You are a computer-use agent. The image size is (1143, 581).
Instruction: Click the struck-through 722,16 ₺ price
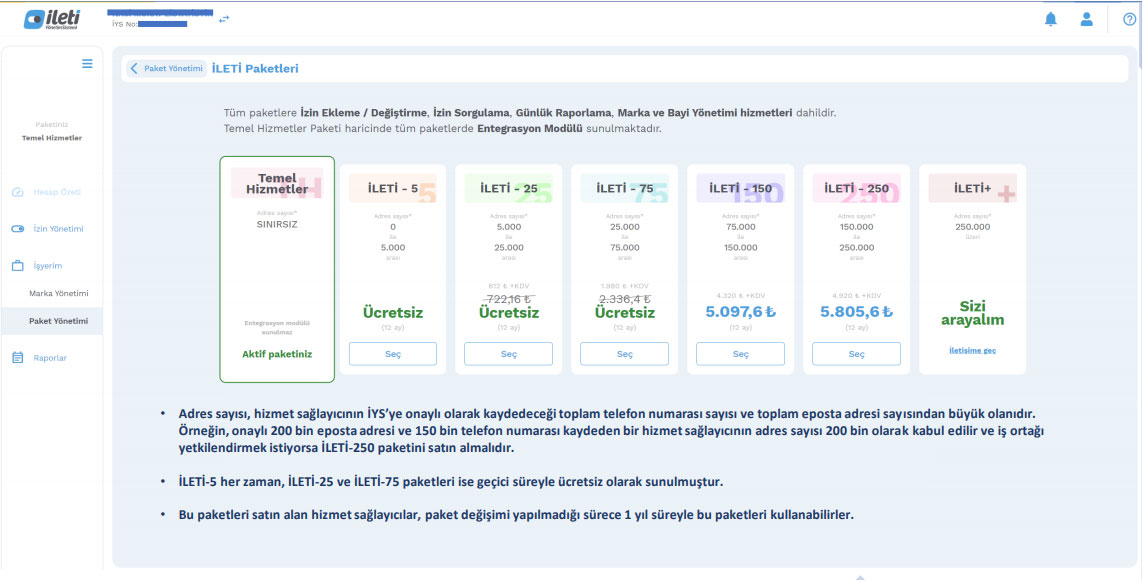coord(509,299)
